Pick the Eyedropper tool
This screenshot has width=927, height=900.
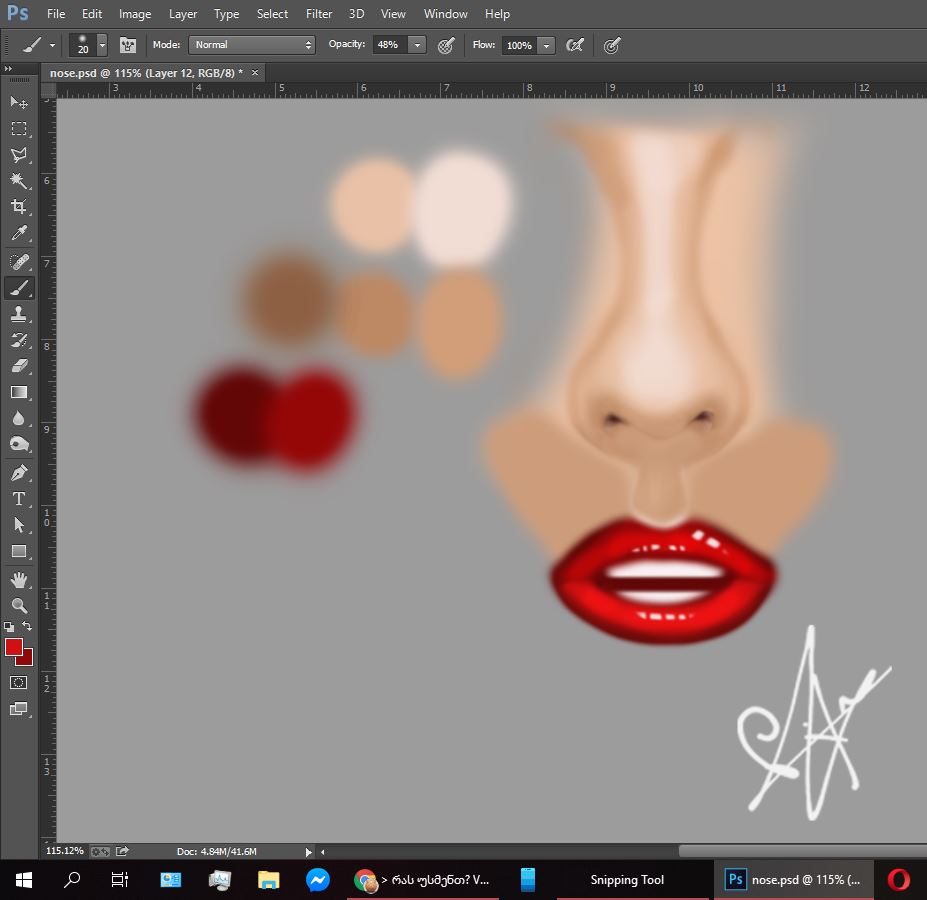tap(19, 234)
